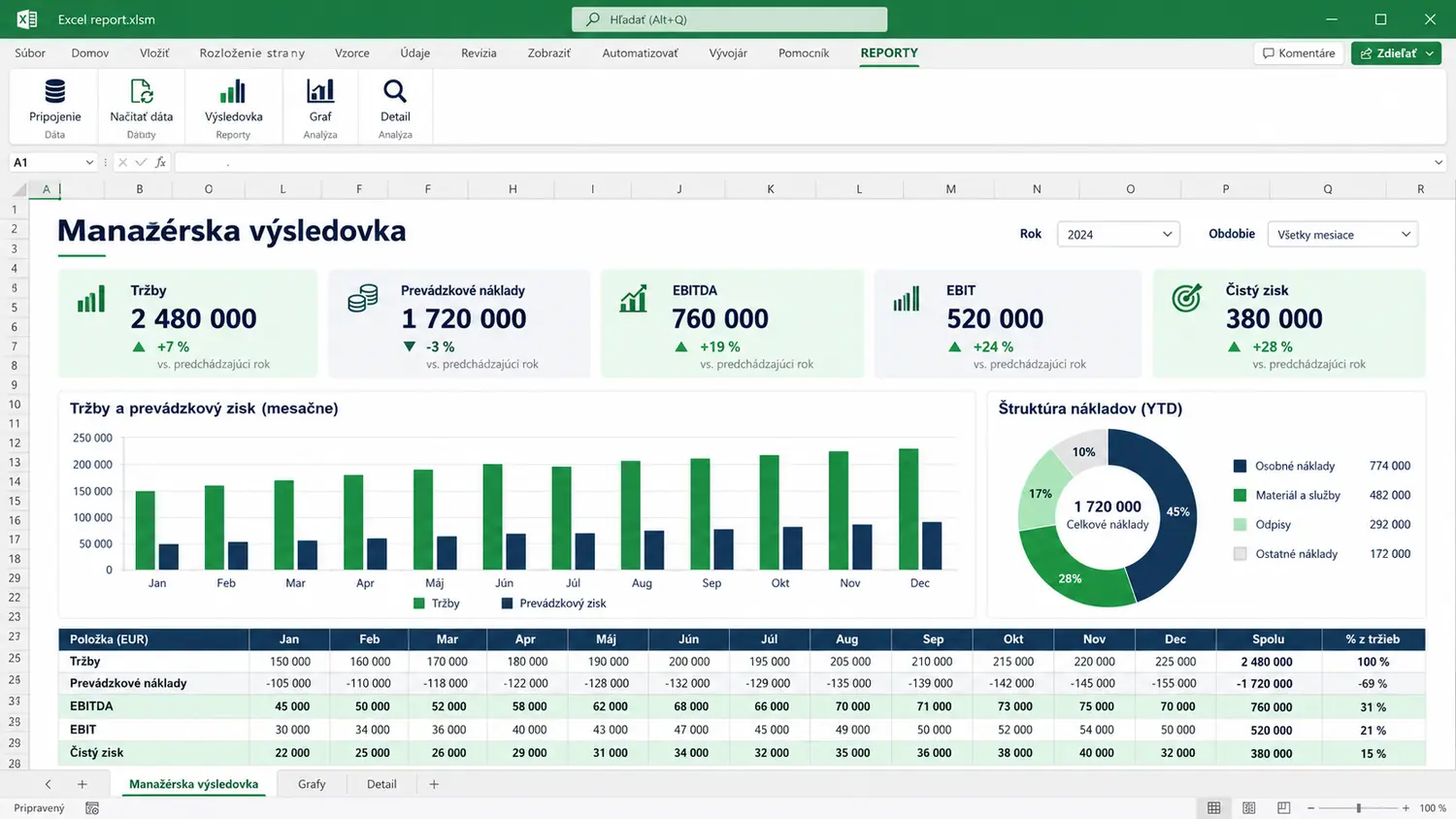Click the Zdieľať share button
Image resolution: width=1456 pixels, height=819 pixels.
click(x=1396, y=53)
